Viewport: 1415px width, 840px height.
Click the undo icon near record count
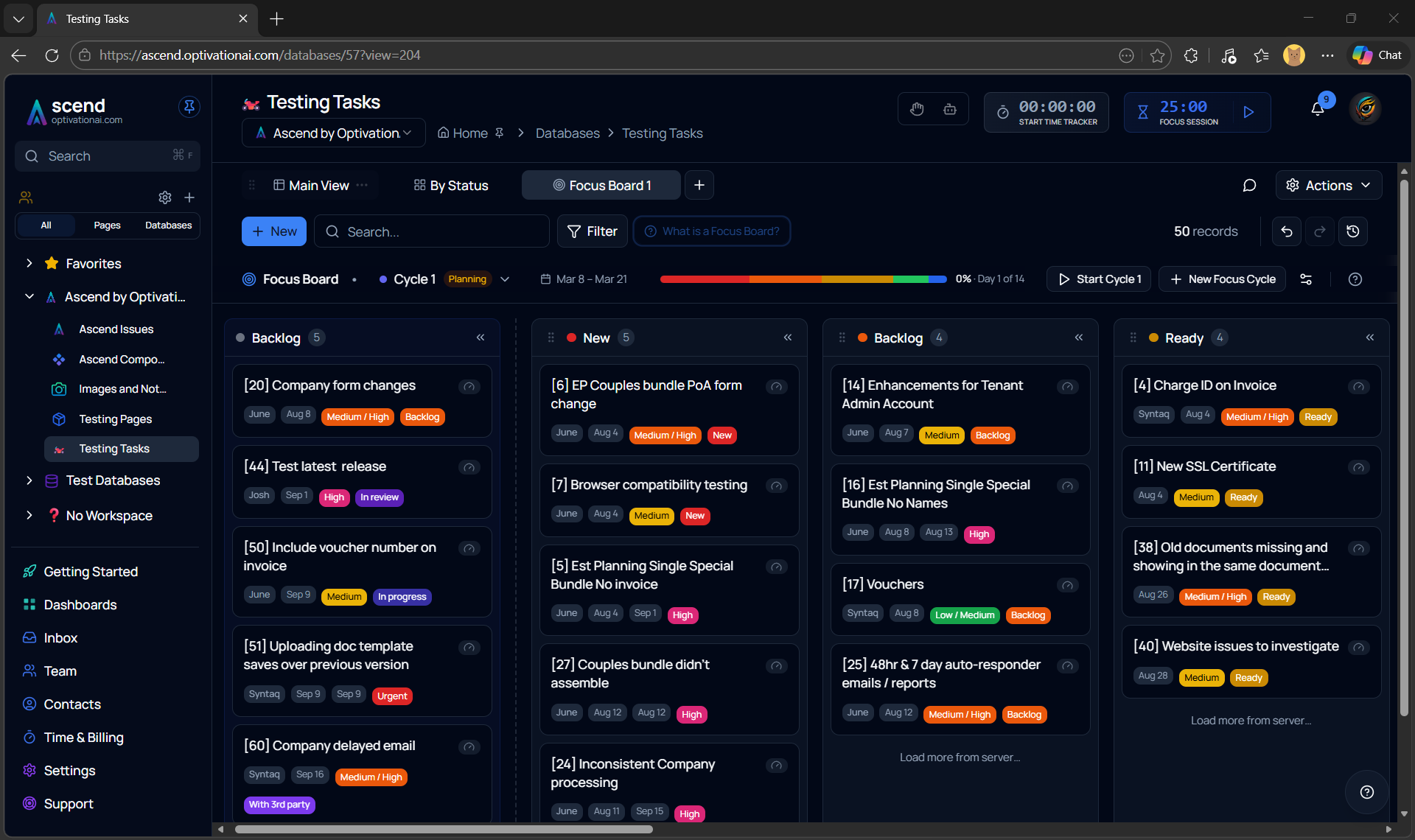pyautogui.click(x=1286, y=231)
